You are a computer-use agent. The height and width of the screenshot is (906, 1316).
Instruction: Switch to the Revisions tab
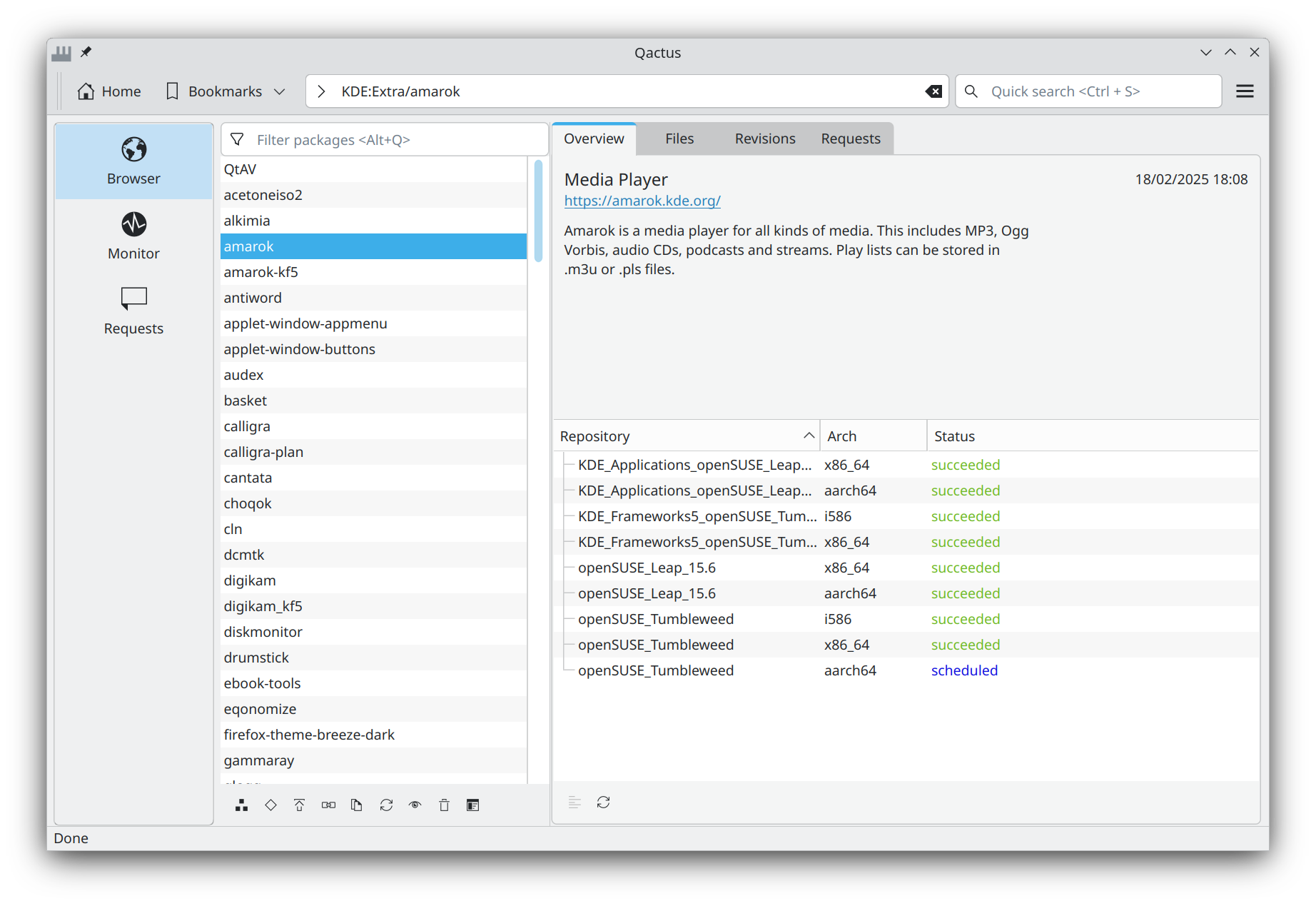[x=765, y=139]
